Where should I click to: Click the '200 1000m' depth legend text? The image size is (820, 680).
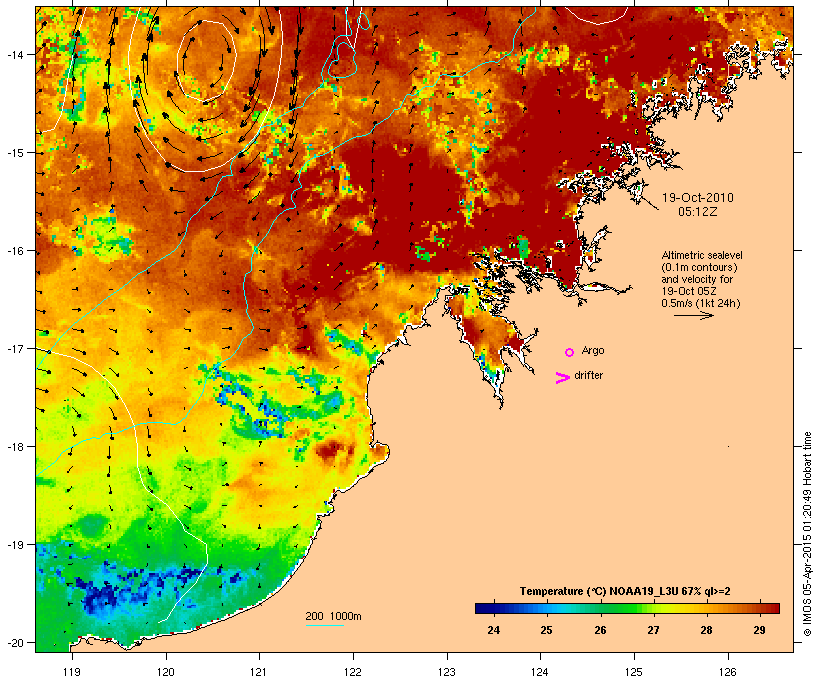(x=333, y=616)
